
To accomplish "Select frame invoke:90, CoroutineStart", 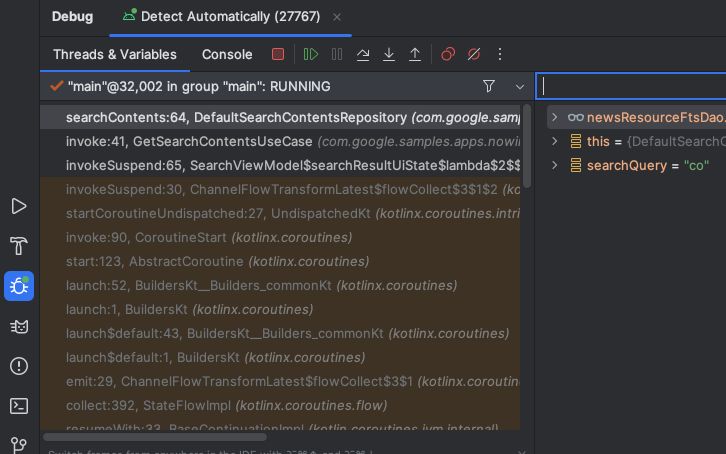I will (281, 238).
